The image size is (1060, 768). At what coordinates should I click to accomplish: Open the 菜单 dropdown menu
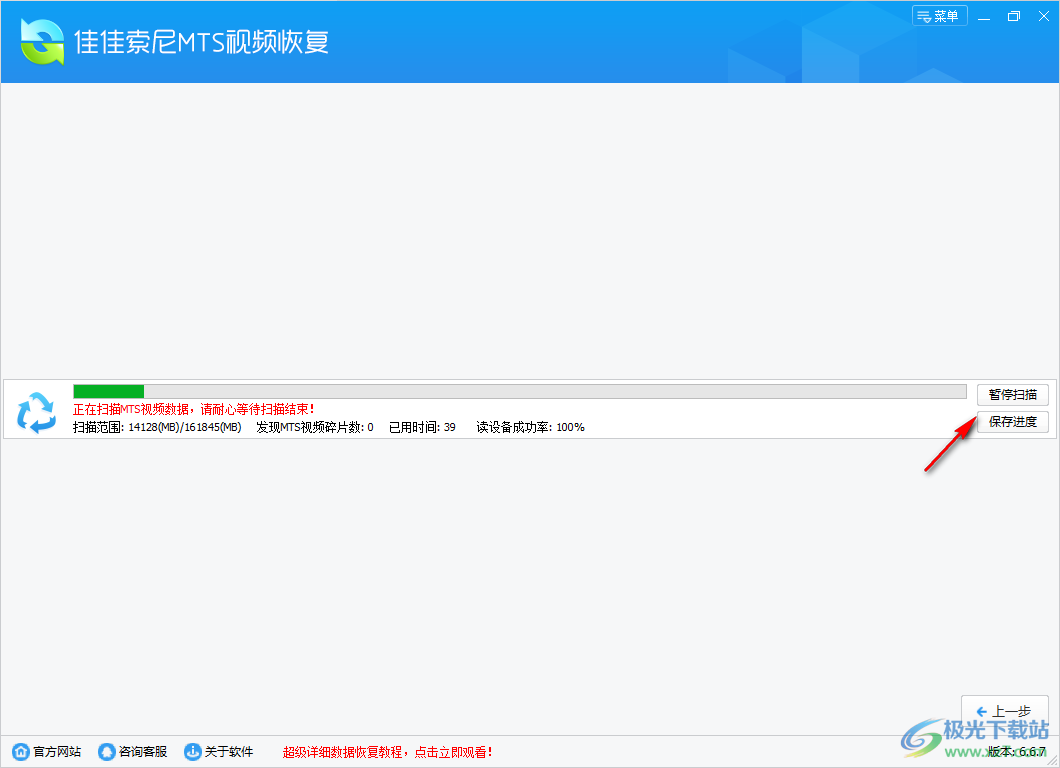939,16
